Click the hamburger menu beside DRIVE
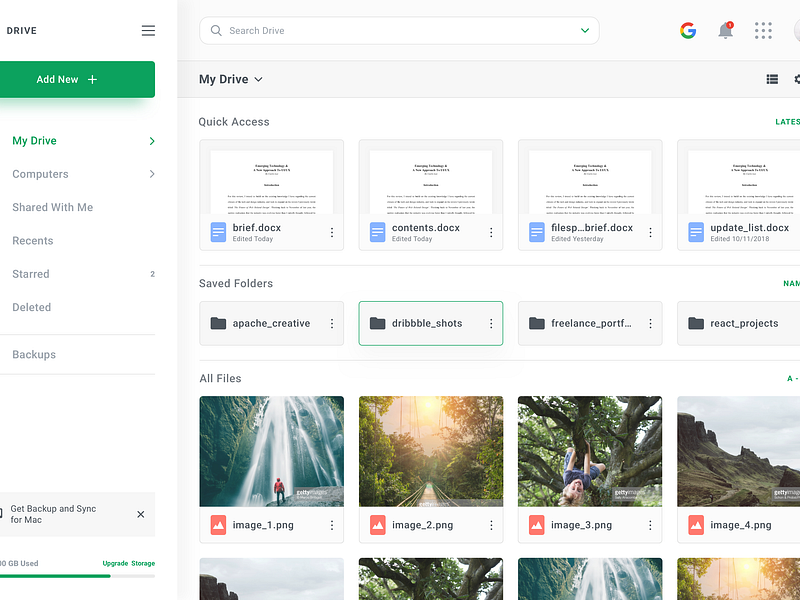Screen dimensions: 800x600 [x=148, y=30]
